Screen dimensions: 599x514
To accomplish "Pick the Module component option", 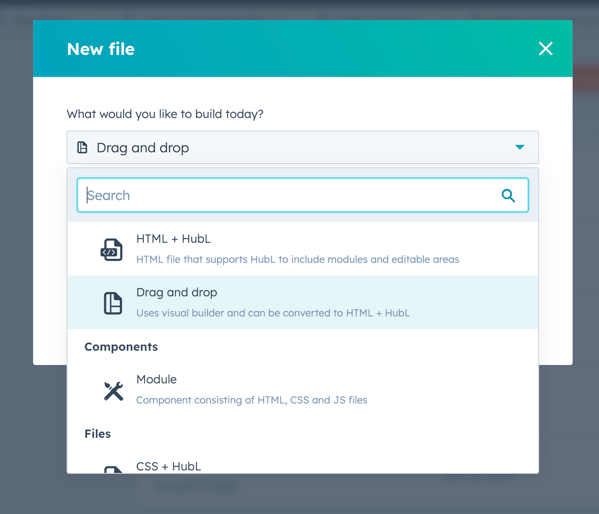I will [303, 389].
